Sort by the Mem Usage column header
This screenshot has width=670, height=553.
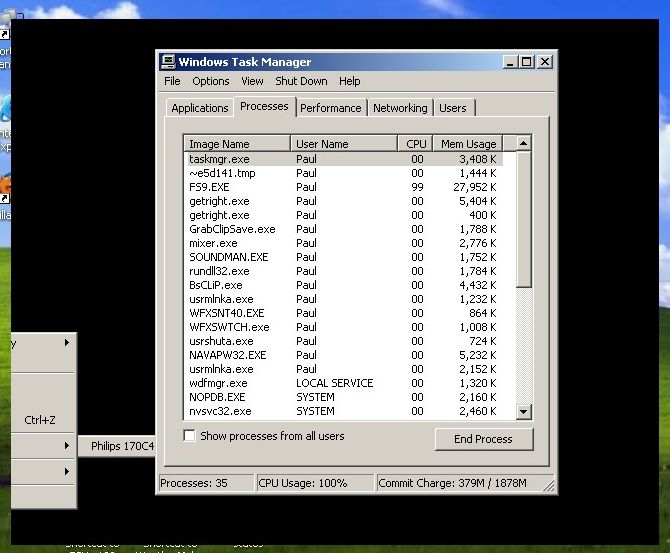pyautogui.click(x=468, y=144)
